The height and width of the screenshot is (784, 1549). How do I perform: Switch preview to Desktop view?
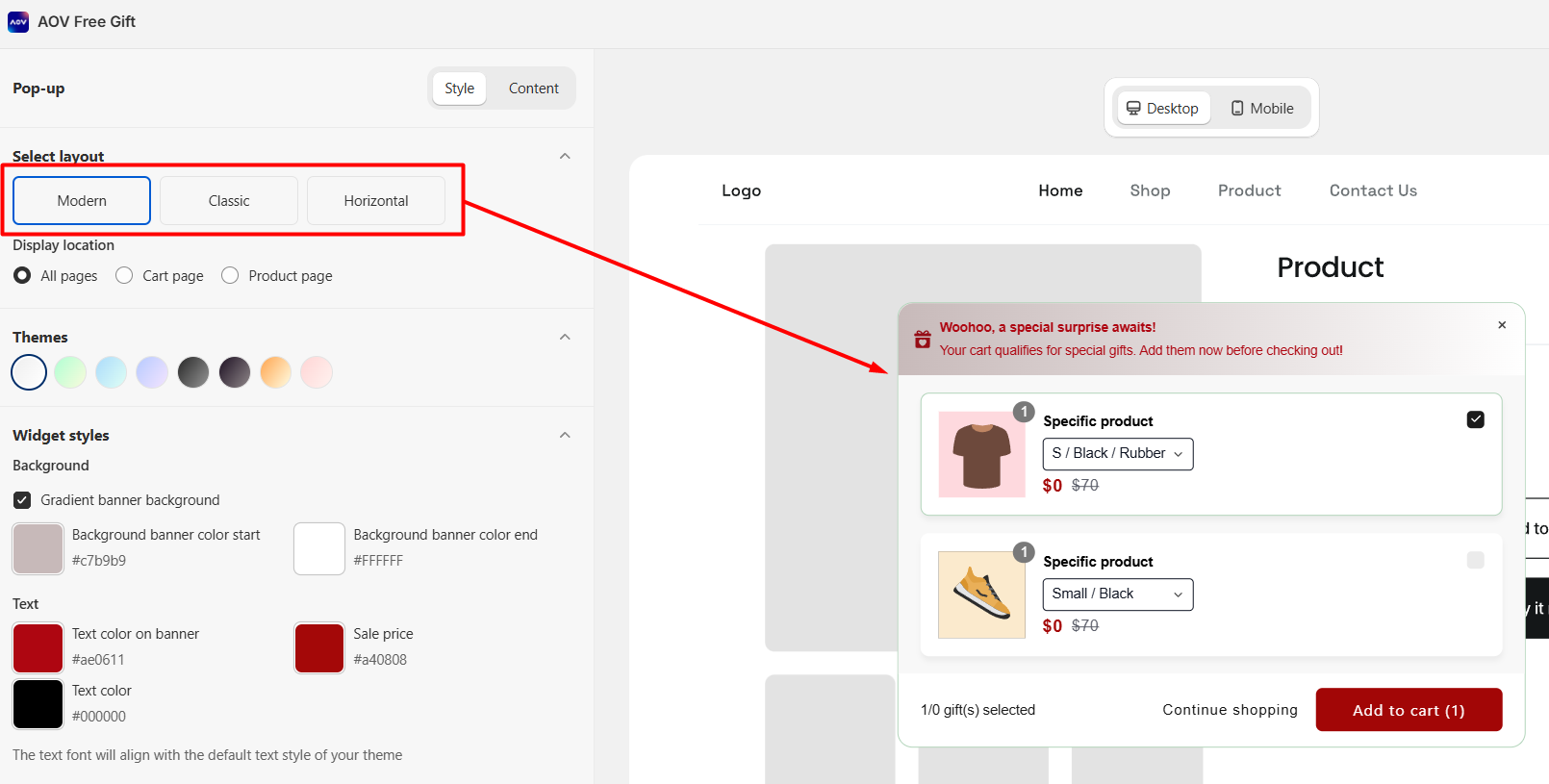pos(1162,109)
